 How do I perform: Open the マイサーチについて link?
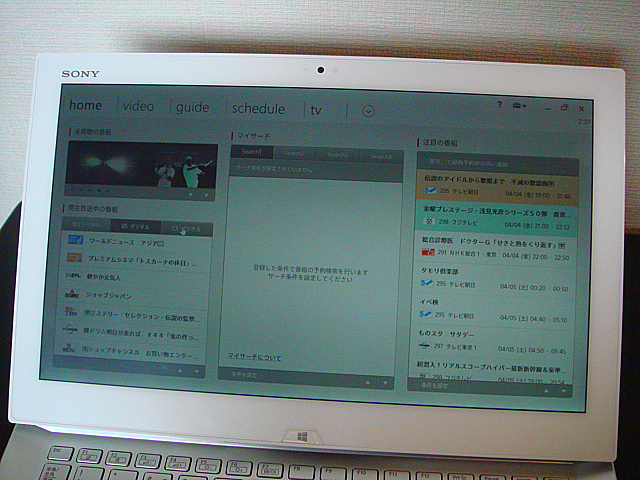click(254, 358)
